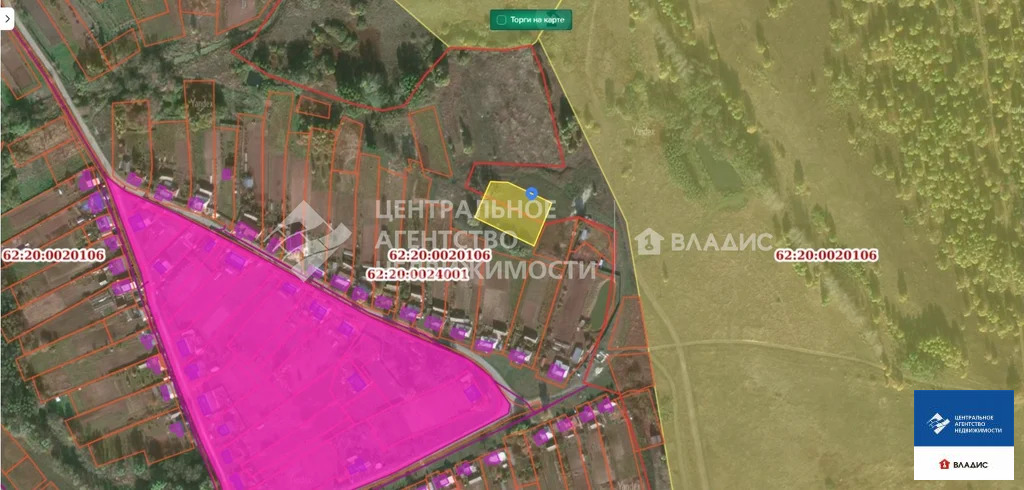This screenshot has height=490, width=1024.
Task: Click the 62:20:0020106 label in the eastern field
Action: [x=826, y=255]
